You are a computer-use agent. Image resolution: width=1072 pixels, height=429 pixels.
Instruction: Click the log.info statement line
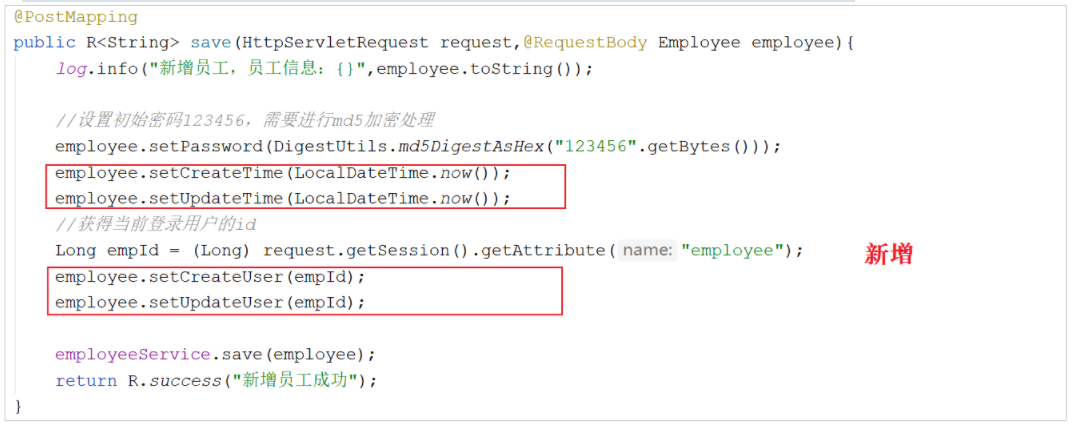324,69
